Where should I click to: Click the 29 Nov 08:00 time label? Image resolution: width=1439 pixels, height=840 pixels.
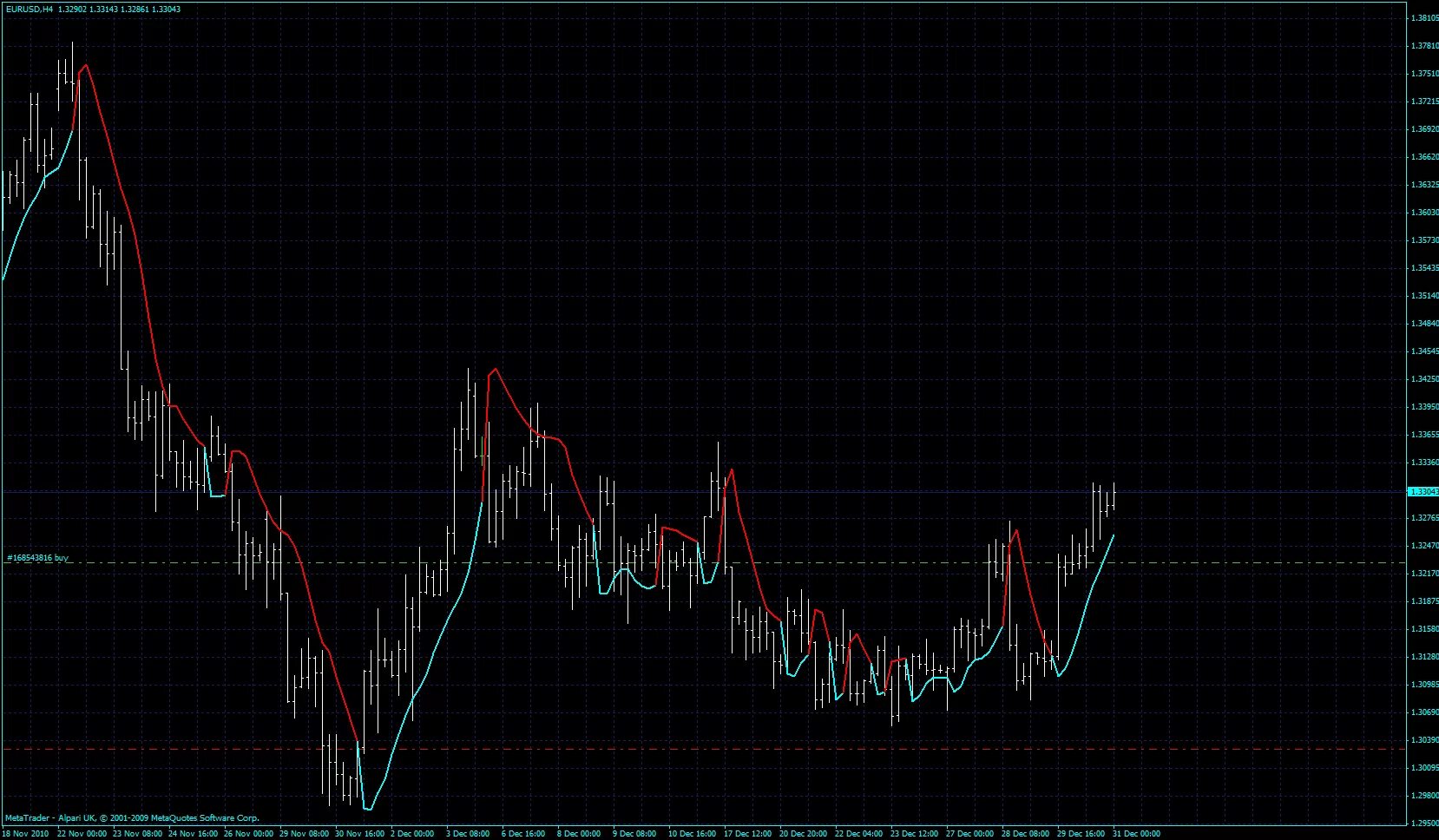pyautogui.click(x=304, y=834)
